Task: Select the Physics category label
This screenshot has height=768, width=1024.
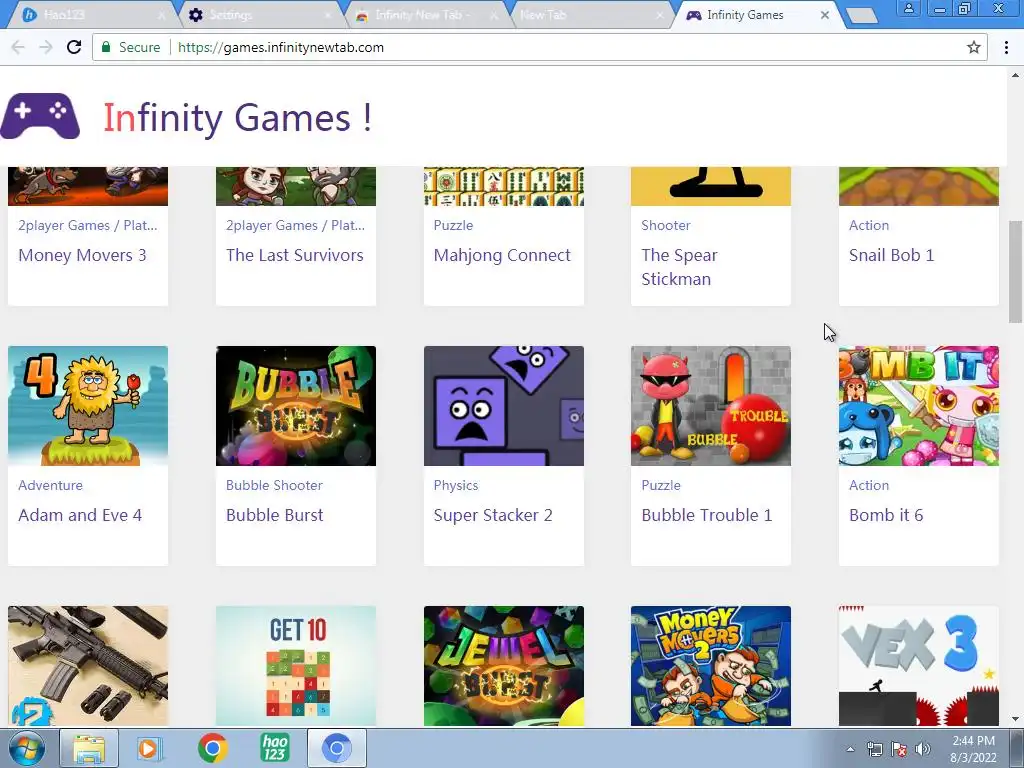Action: pos(456,485)
